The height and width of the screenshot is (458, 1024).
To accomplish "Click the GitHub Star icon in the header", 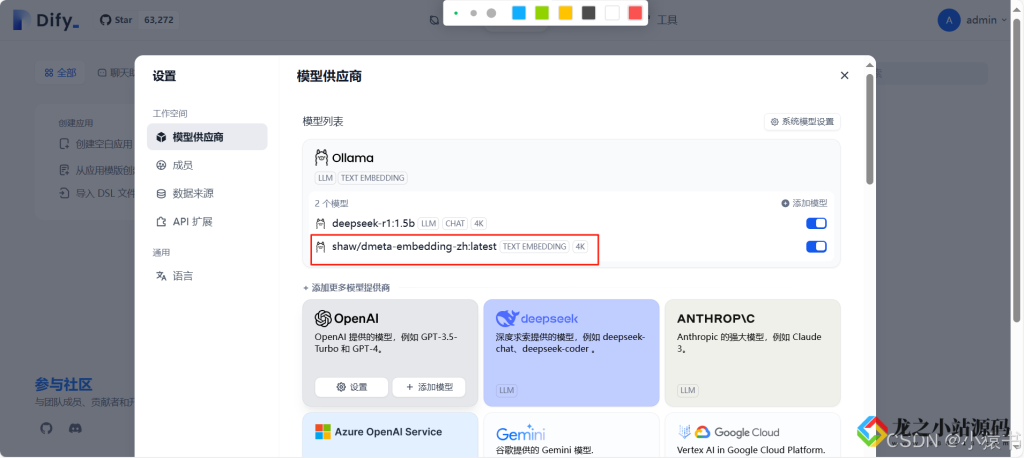I will pos(105,20).
